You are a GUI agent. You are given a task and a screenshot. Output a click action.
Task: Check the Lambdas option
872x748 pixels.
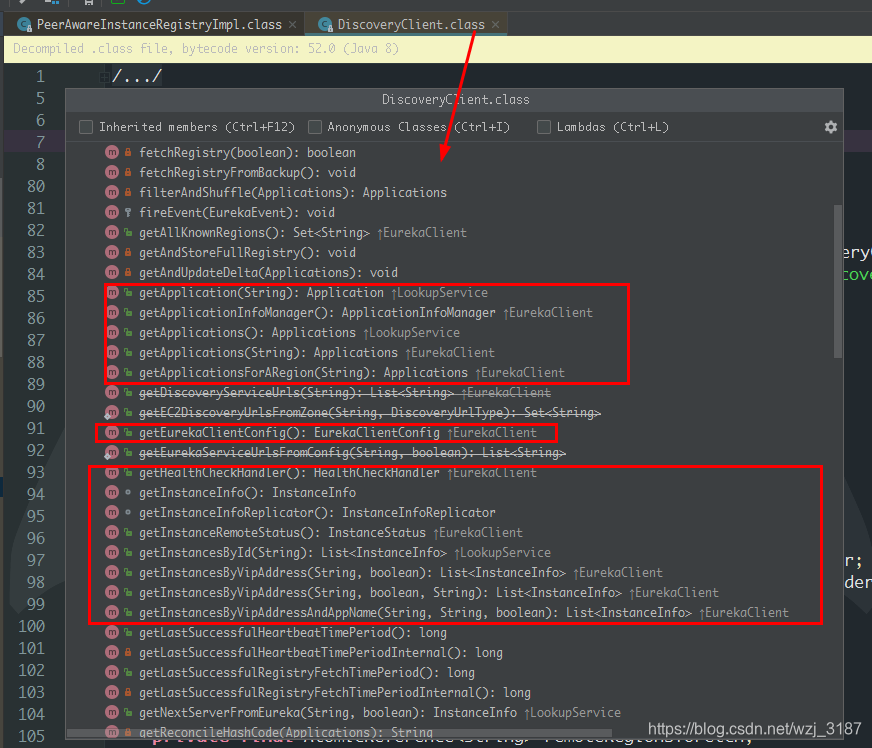(544, 127)
